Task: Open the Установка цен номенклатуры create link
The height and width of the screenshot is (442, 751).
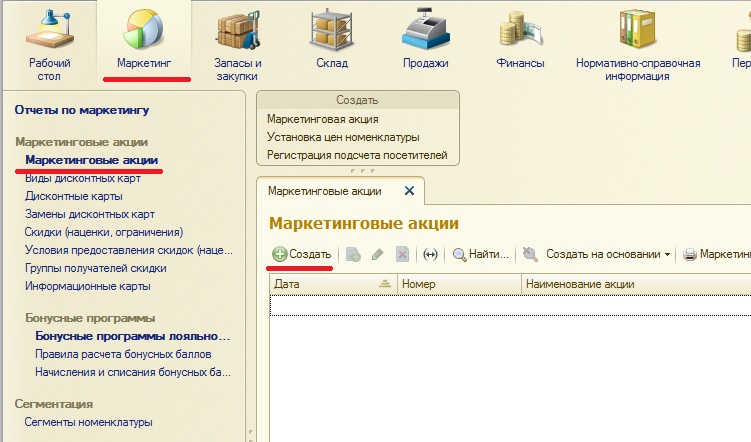Action: coord(343,137)
